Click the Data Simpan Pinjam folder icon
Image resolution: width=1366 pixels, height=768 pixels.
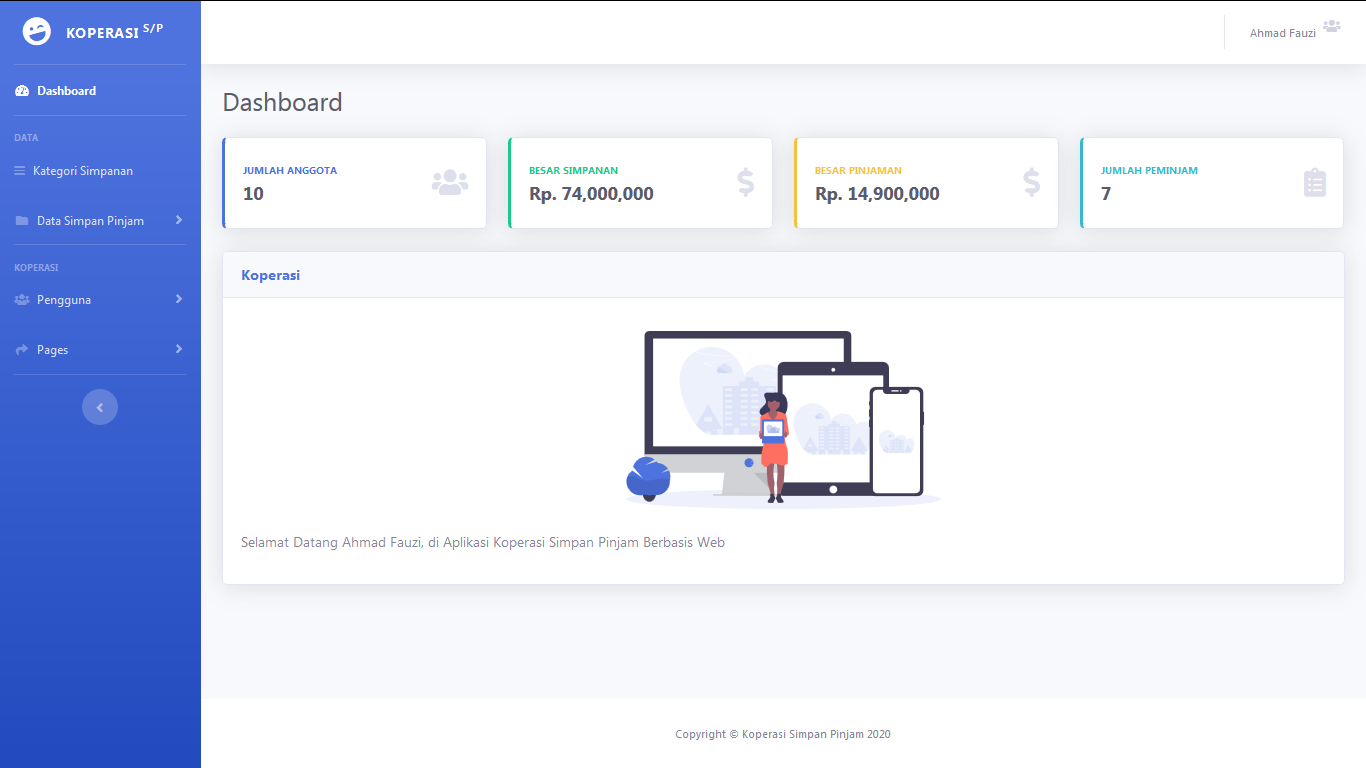[22, 221]
